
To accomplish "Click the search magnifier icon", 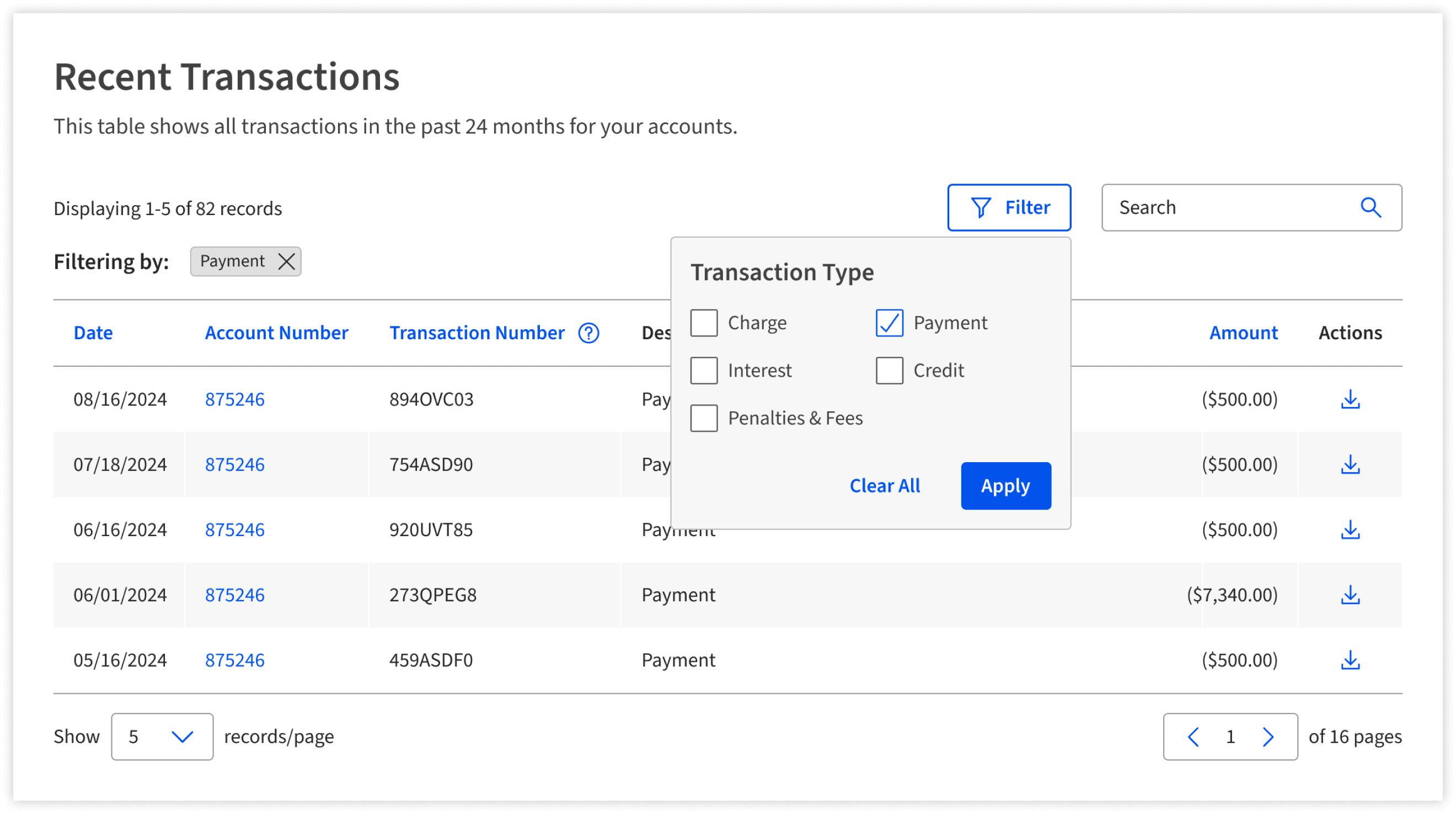I will [x=1371, y=207].
